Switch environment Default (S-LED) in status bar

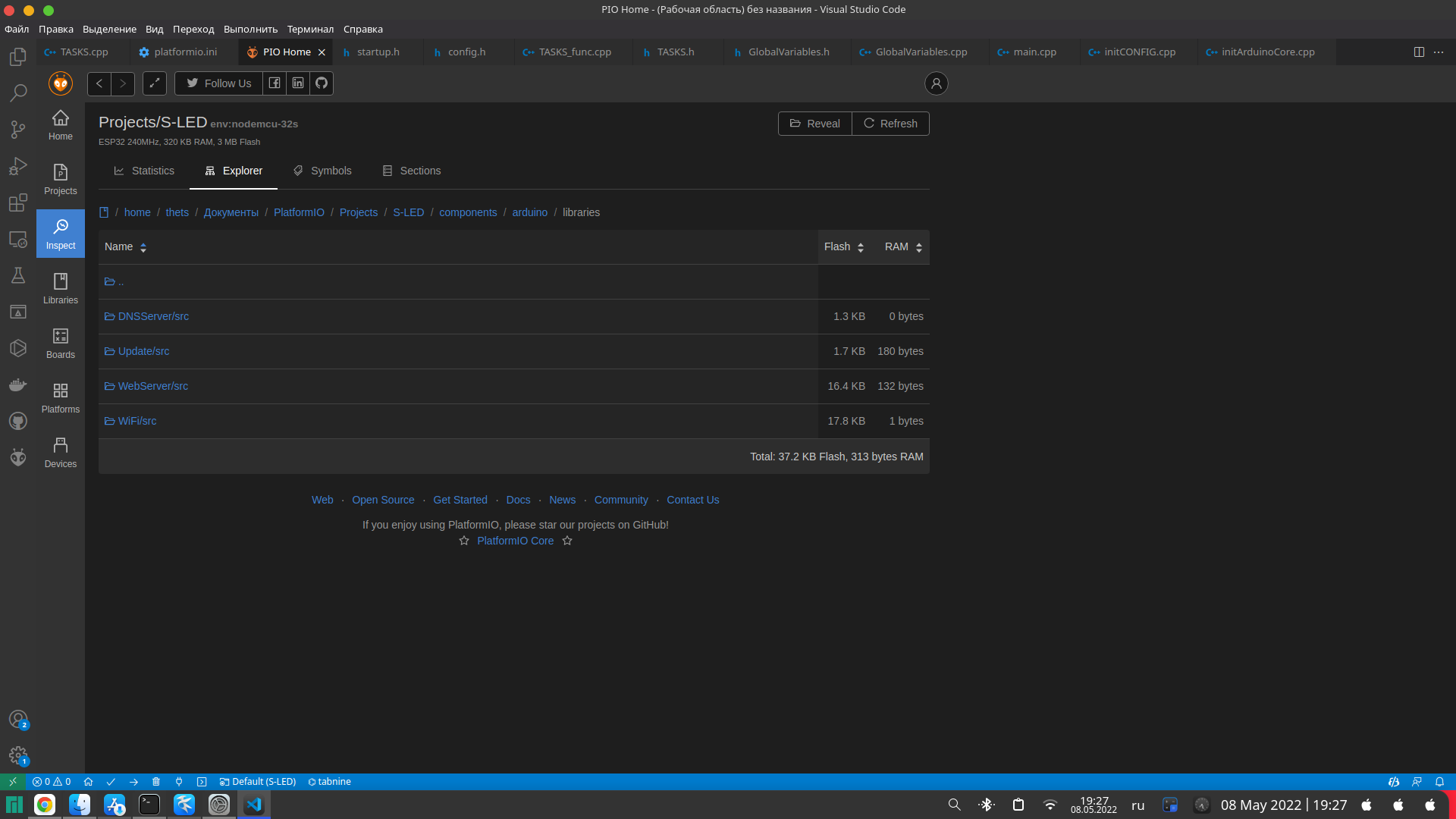tap(258, 782)
